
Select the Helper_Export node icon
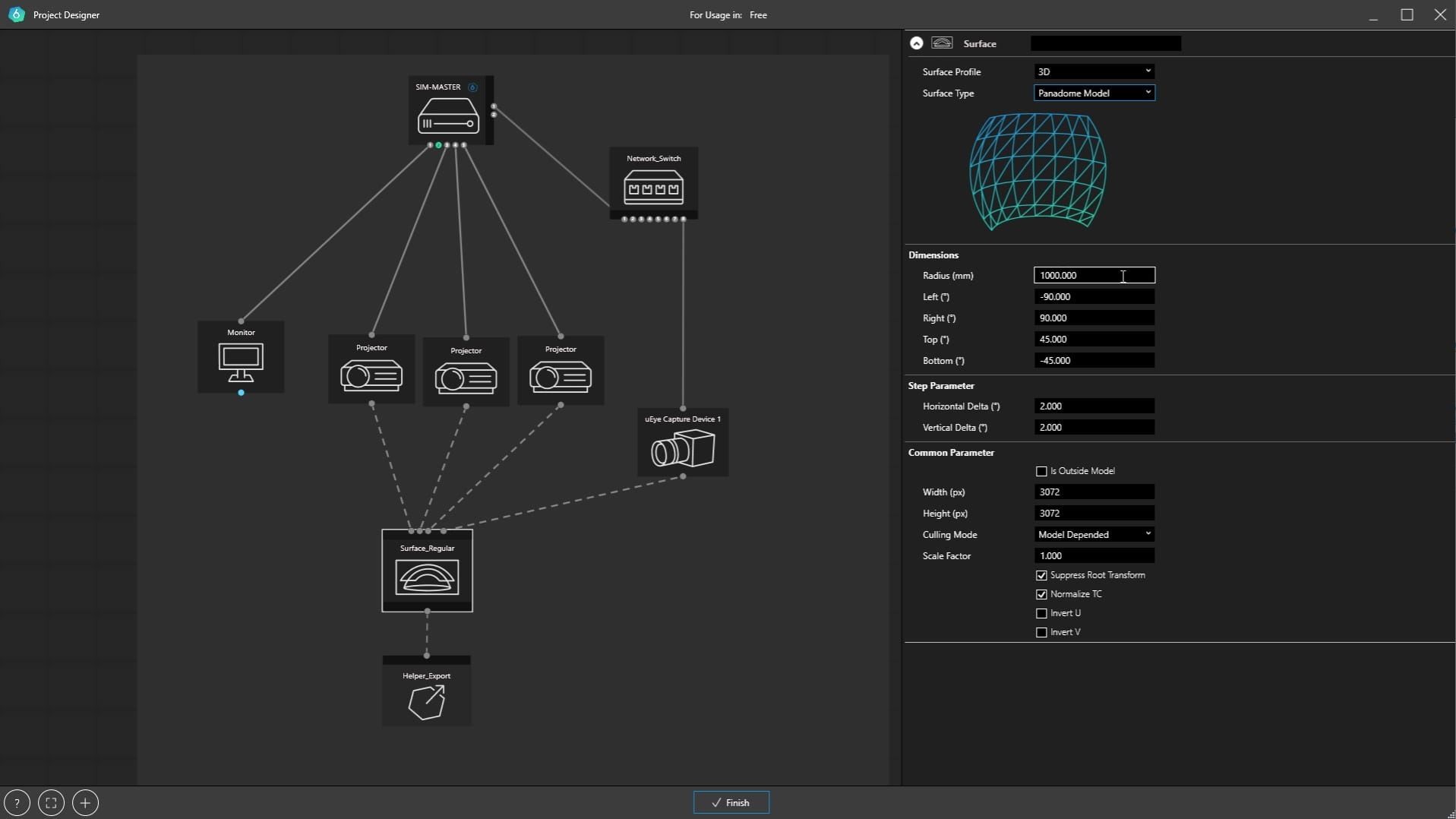coord(426,701)
